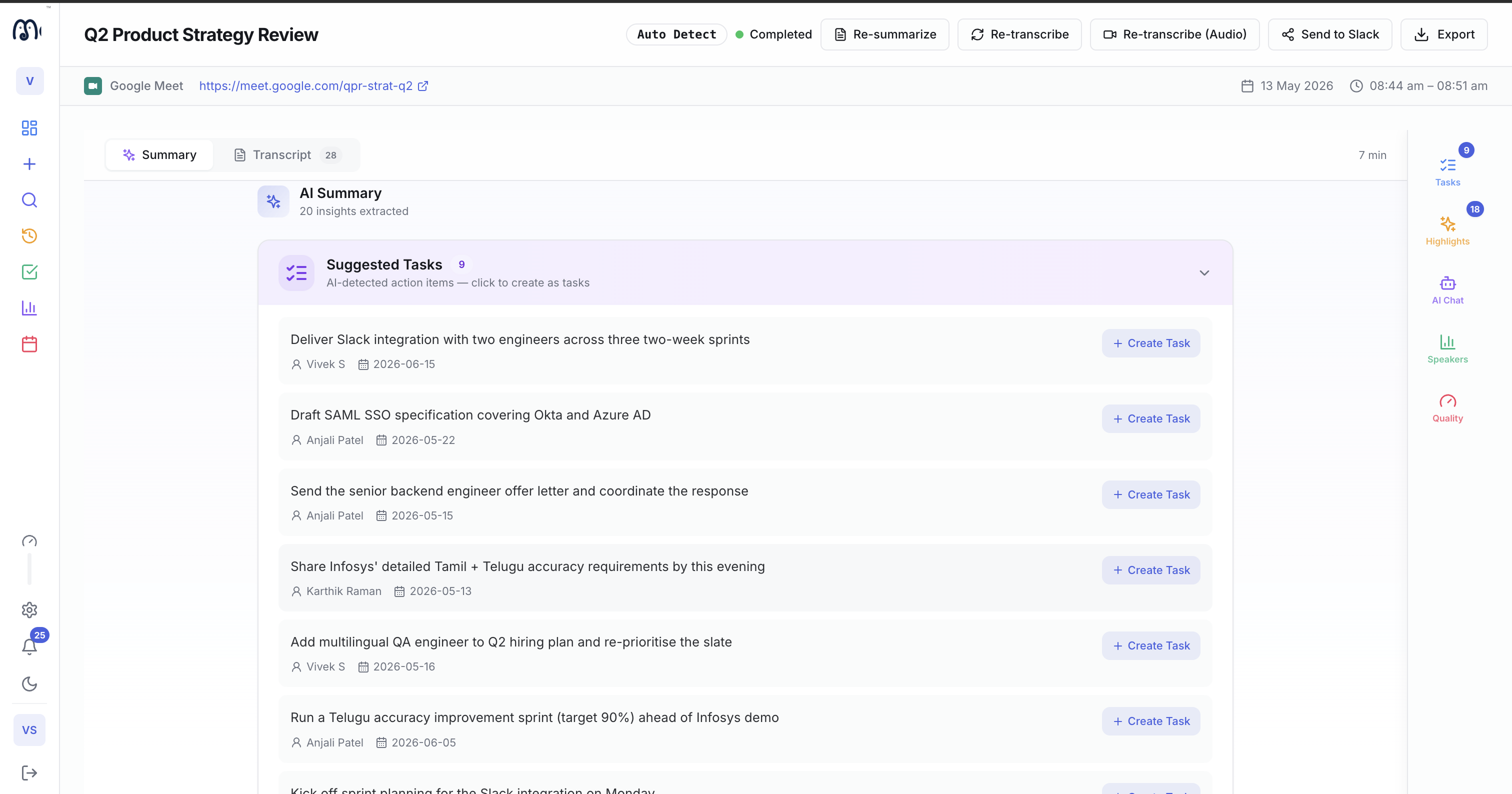
Task: Click the plus new-meeting icon
Action: (29, 163)
